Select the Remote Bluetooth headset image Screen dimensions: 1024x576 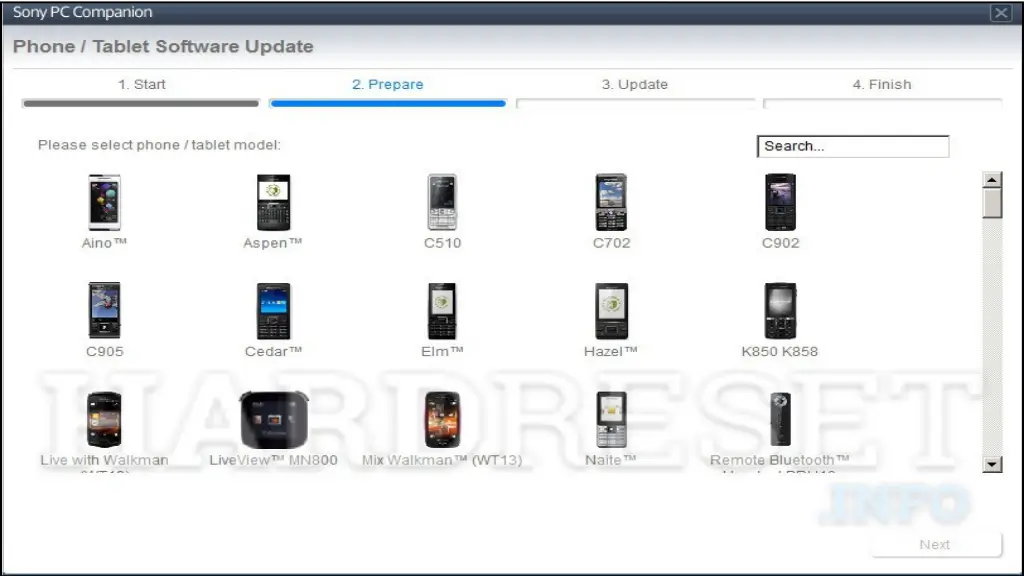[x=780, y=419]
